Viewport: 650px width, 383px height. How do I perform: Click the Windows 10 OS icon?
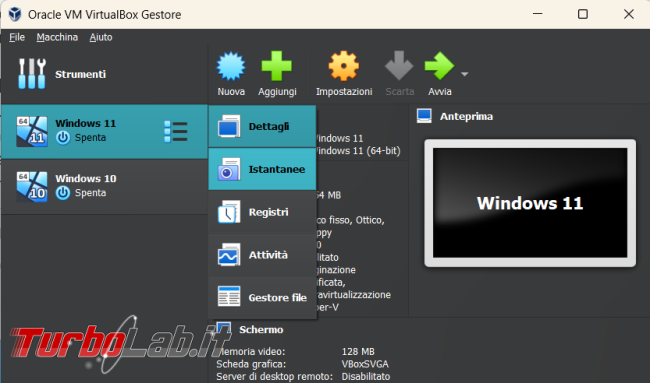pyautogui.click(x=32, y=187)
